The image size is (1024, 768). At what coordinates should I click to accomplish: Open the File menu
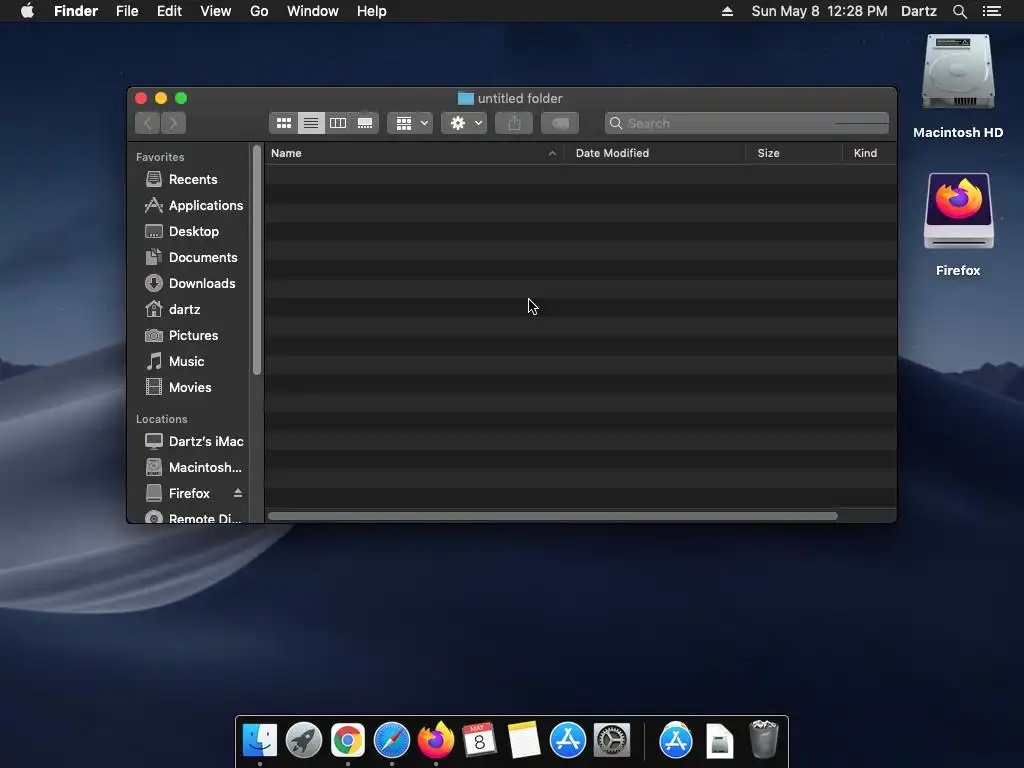pos(127,11)
